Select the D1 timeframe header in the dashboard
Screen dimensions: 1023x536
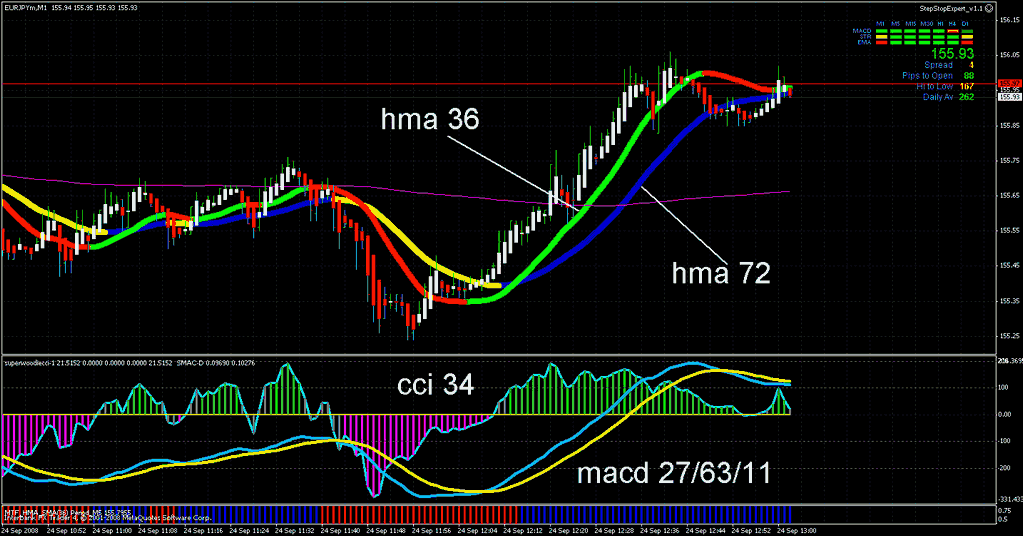(x=965, y=23)
